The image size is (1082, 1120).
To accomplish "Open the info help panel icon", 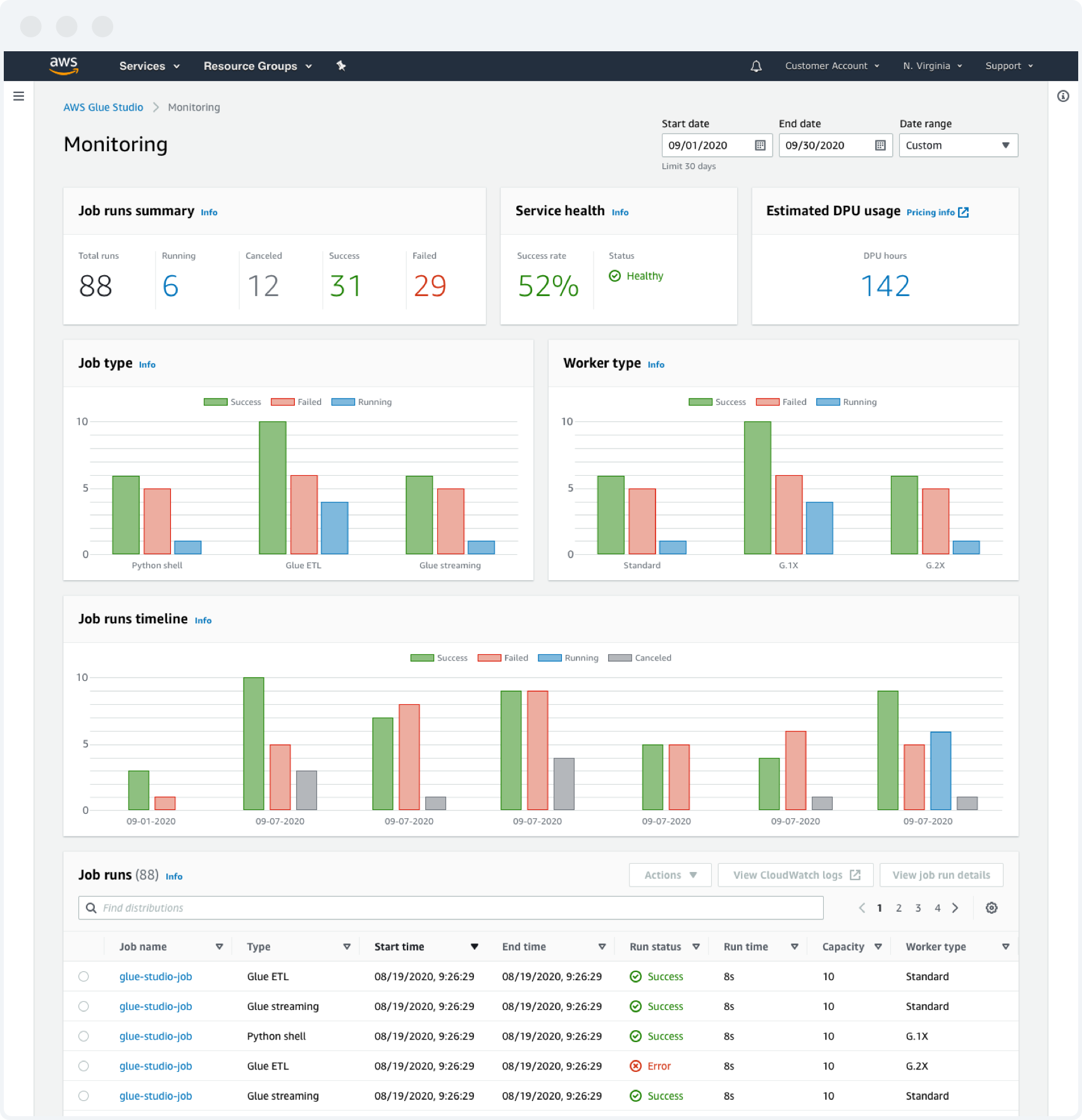I will [x=1063, y=96].
